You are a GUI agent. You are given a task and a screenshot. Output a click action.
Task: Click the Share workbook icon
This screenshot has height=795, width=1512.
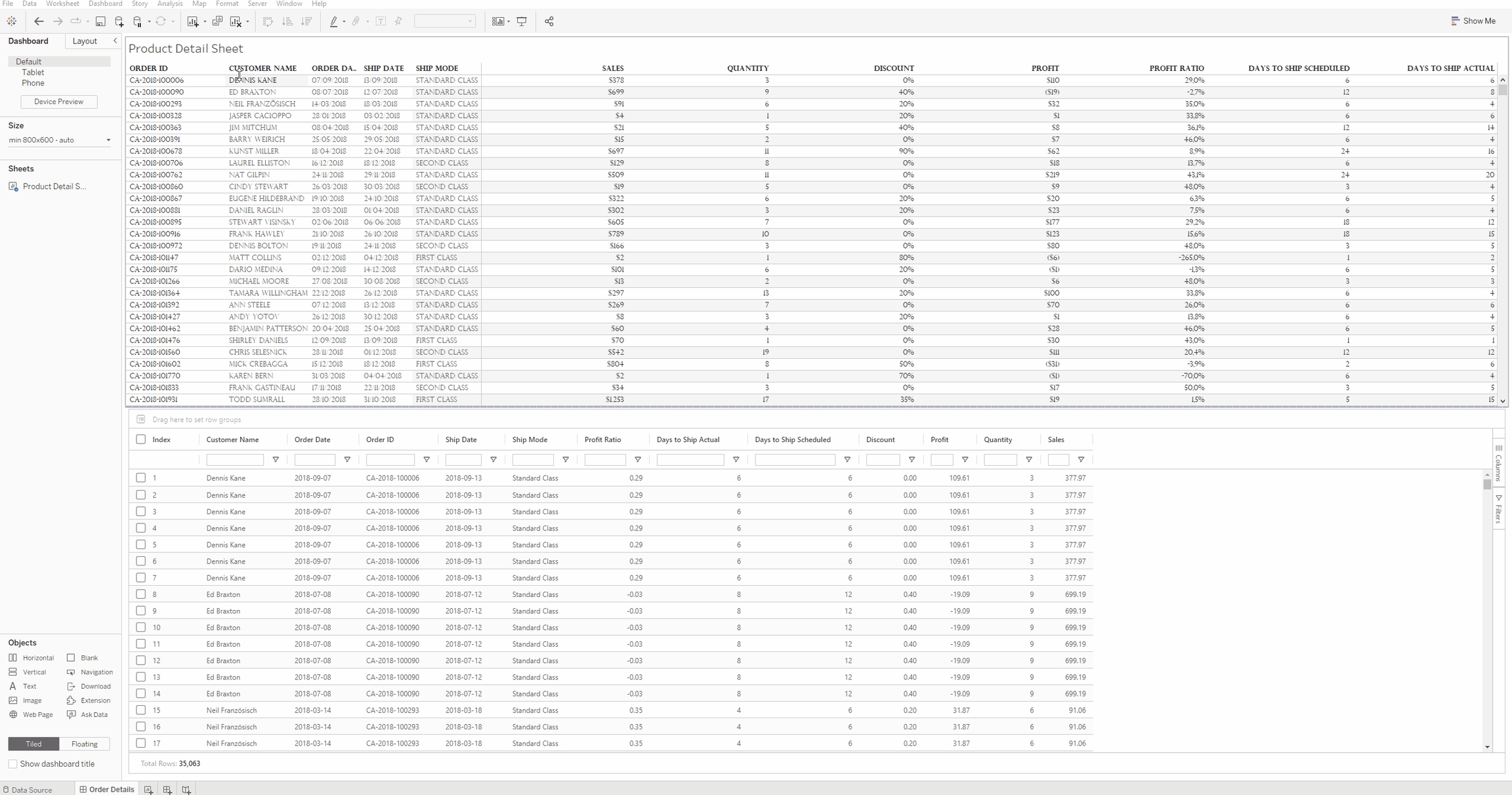[x=549, y=22]
